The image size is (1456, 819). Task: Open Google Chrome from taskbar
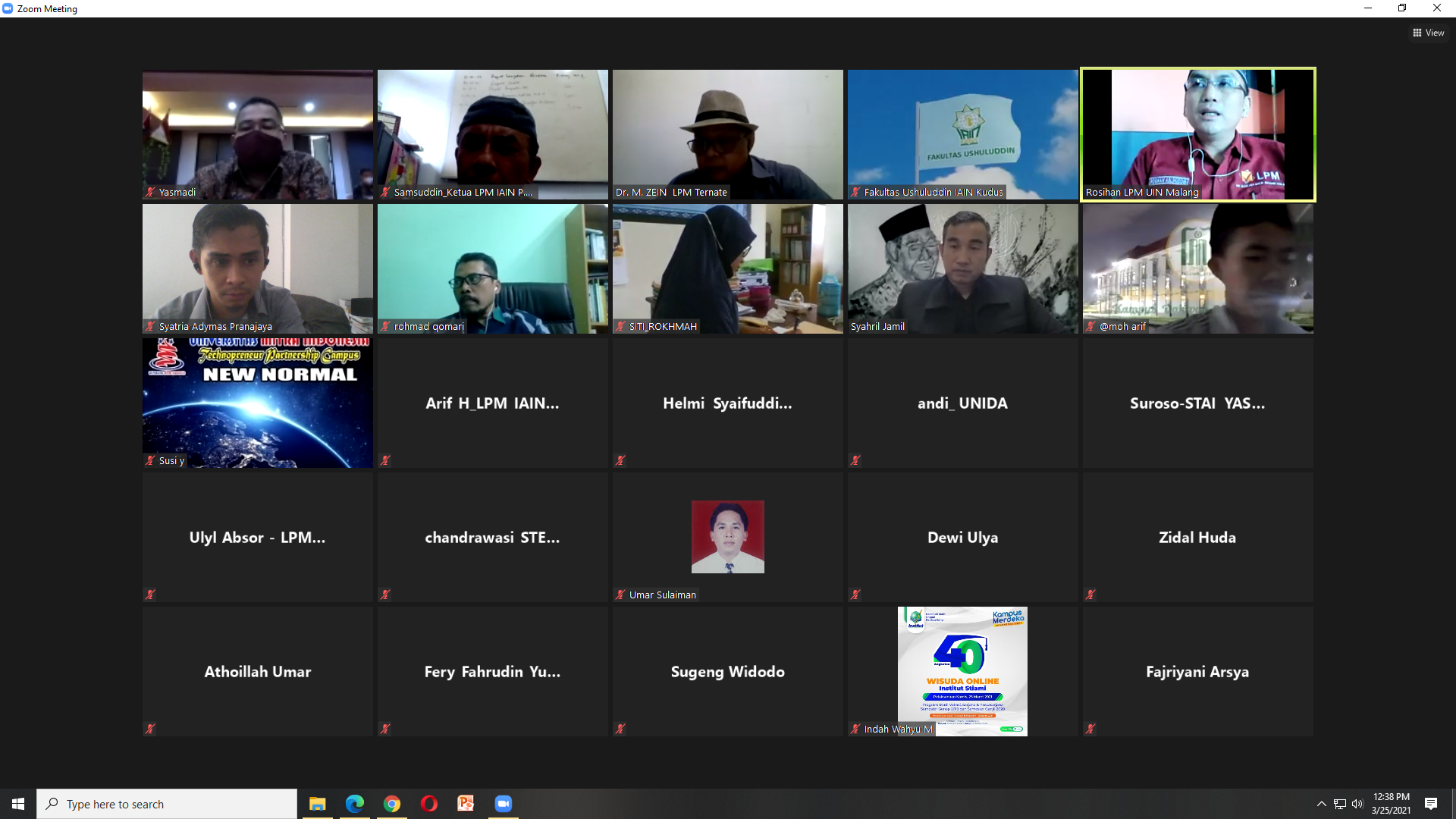391,804
